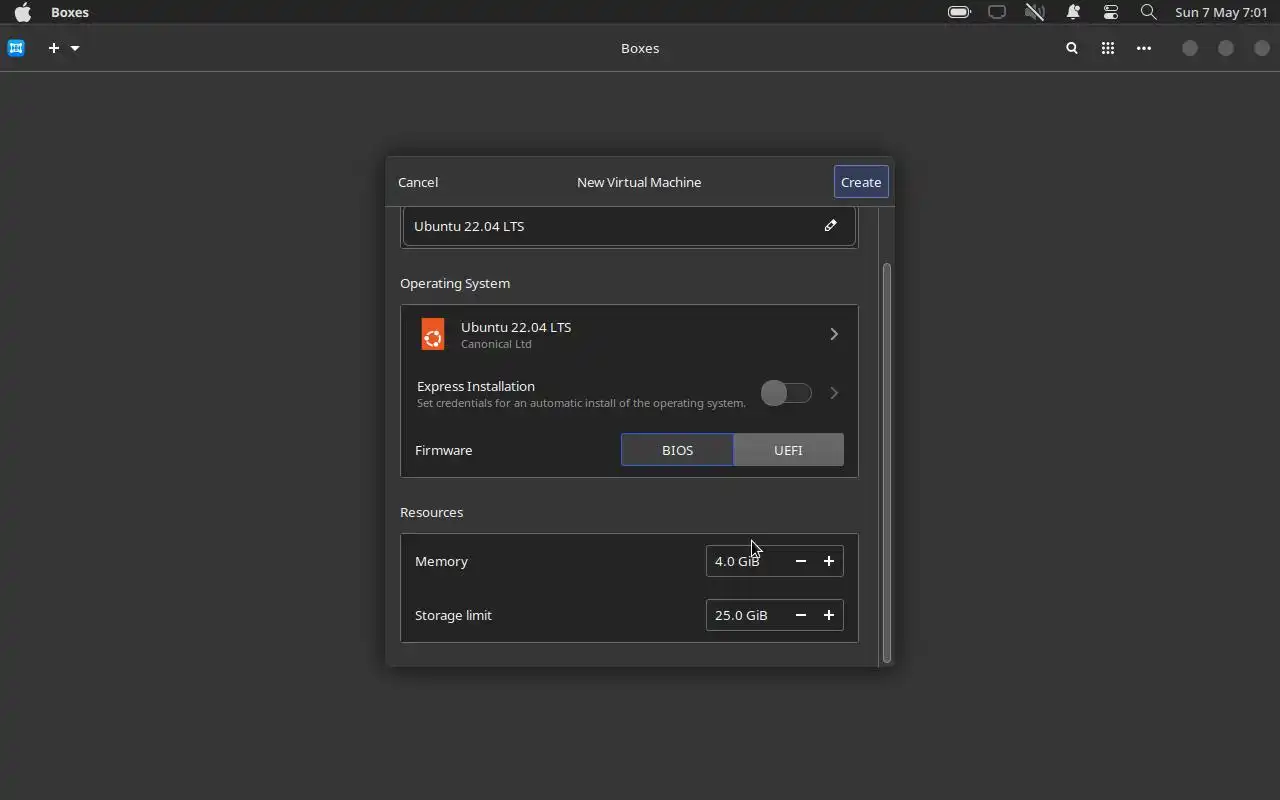Click the screen display icon in menu bar
Viewport: 1280px width, 800px height.
[x=997, y=12]
